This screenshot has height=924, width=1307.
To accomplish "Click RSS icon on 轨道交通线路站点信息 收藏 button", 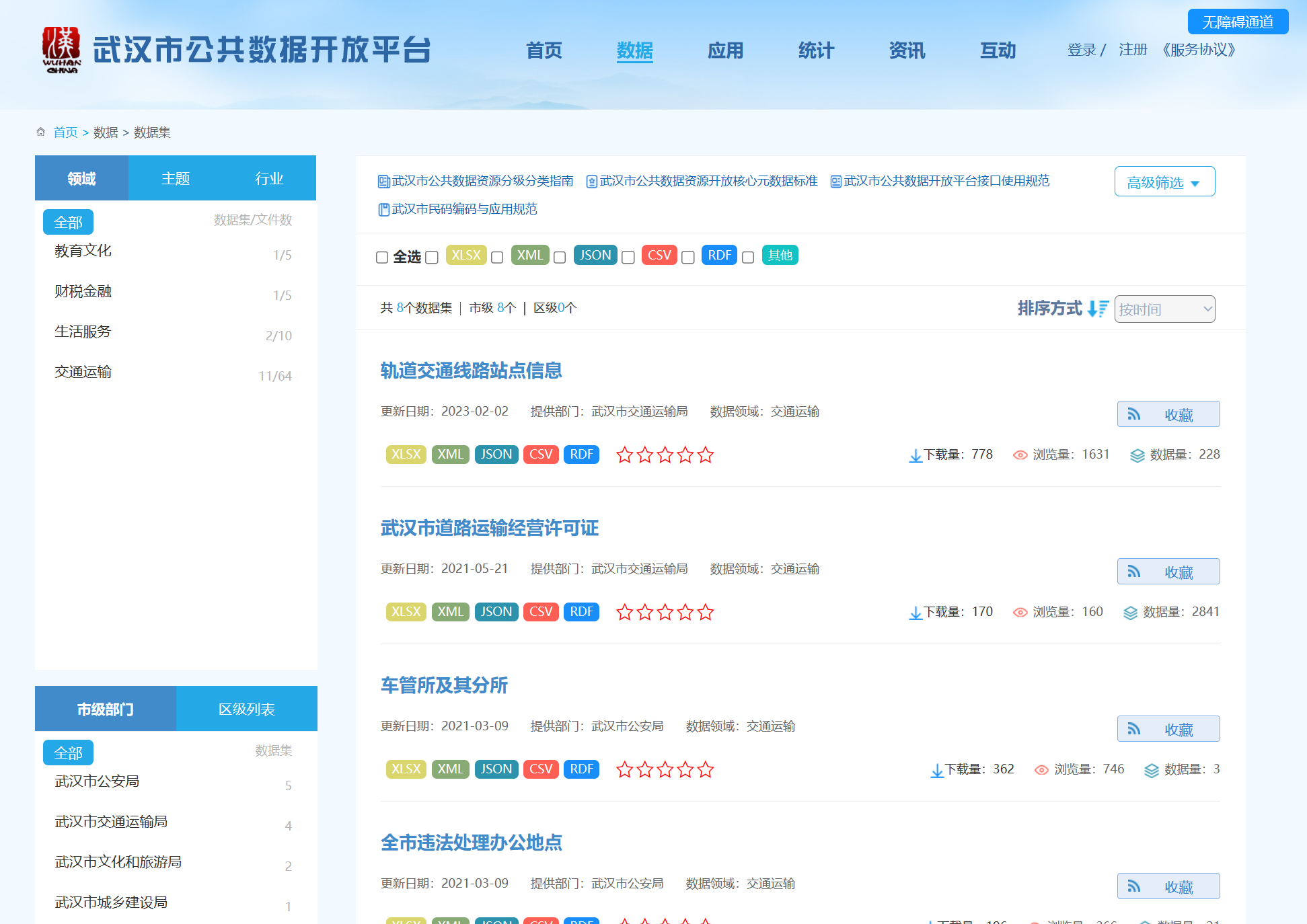I will (1134, 414).
